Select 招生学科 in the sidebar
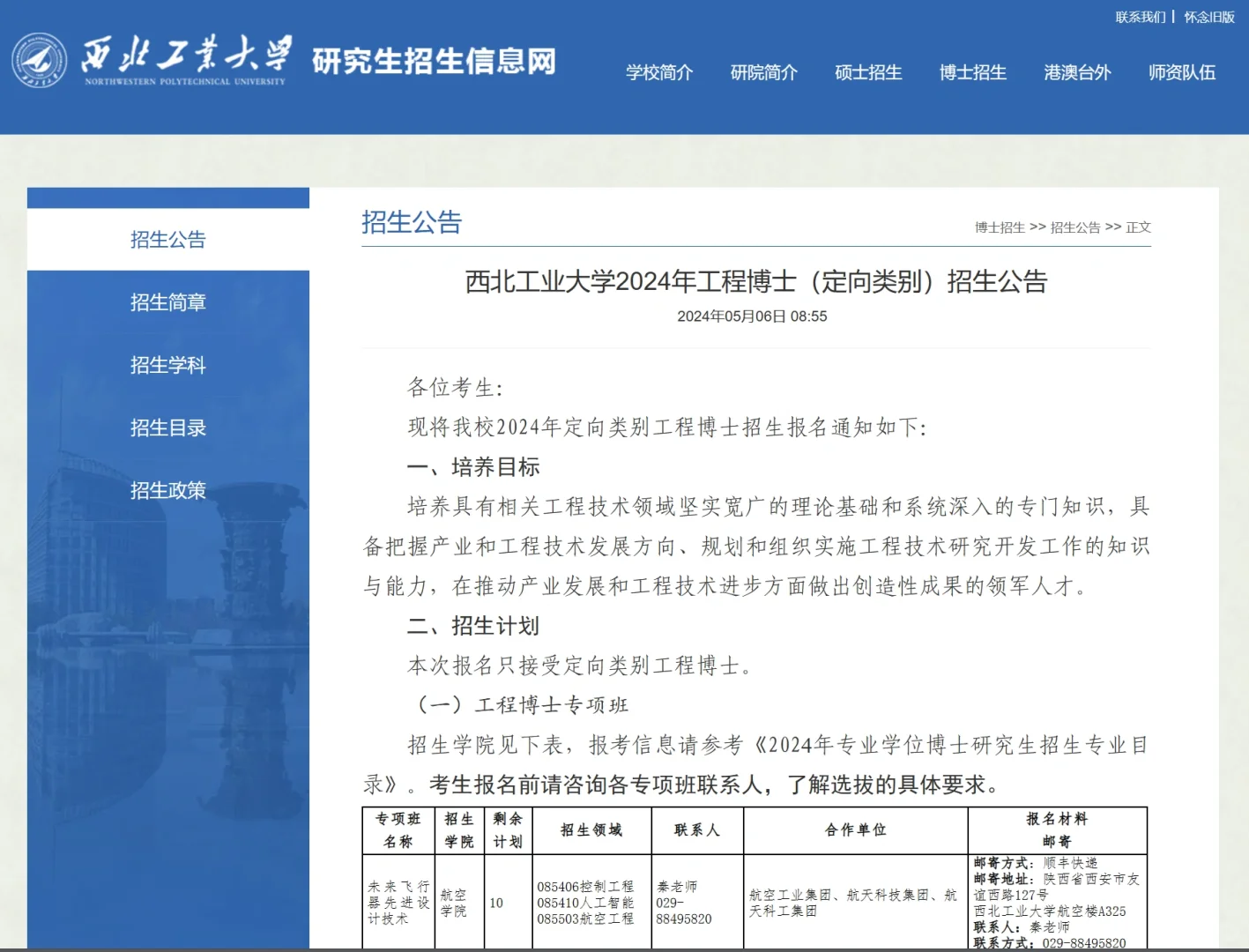1249x952 pixels. point(168,365)
